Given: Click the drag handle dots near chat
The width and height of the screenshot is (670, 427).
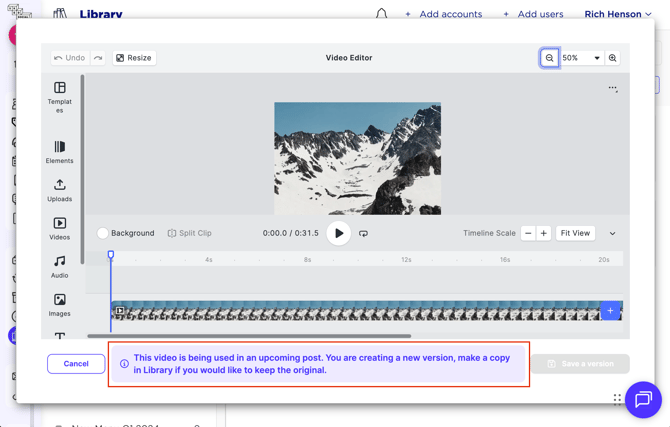Looking at the screenshot, I should [617, 399].
